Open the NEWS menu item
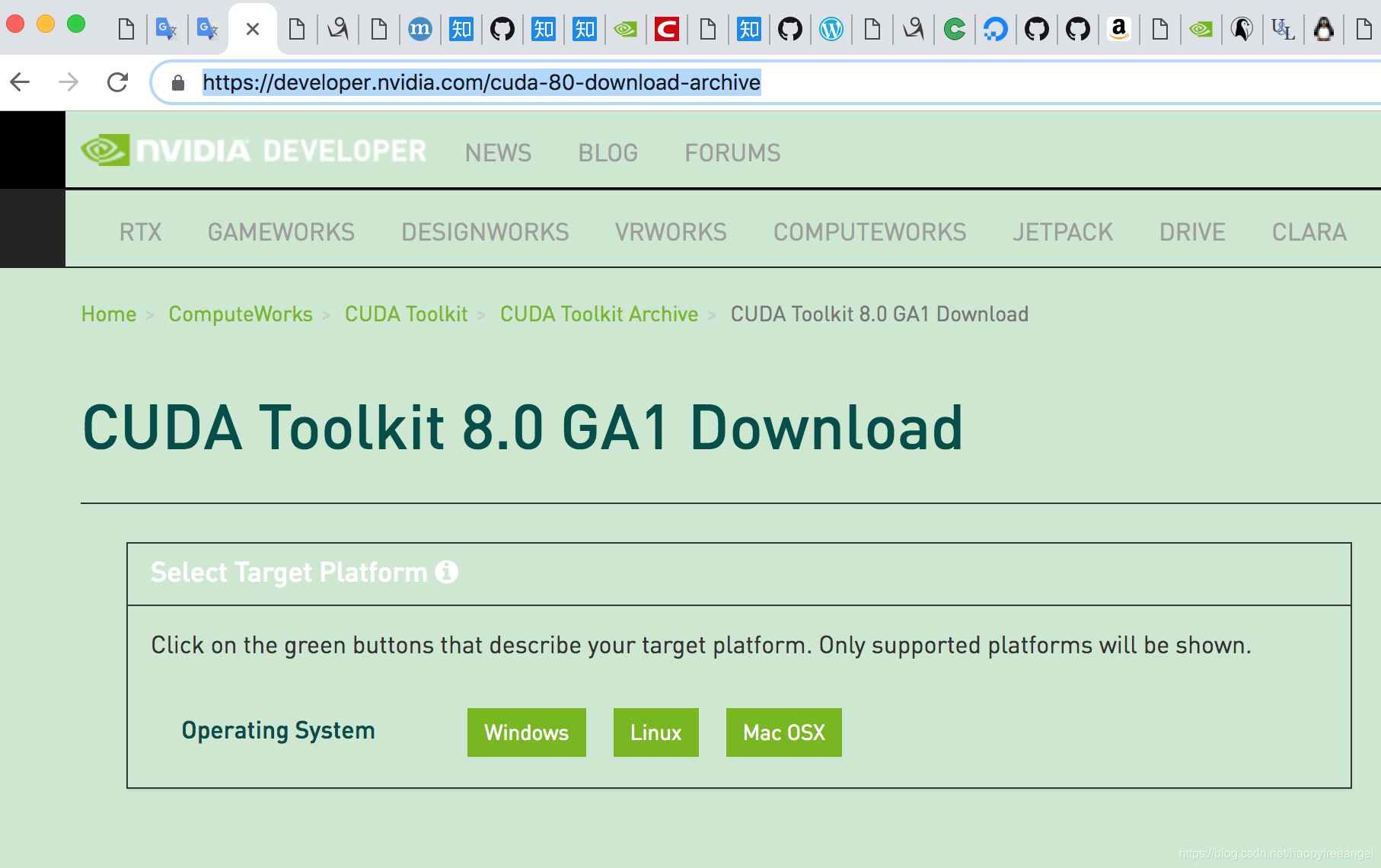Image resolution: width=1381 pixels, height=868 pixels. [498, 153]
